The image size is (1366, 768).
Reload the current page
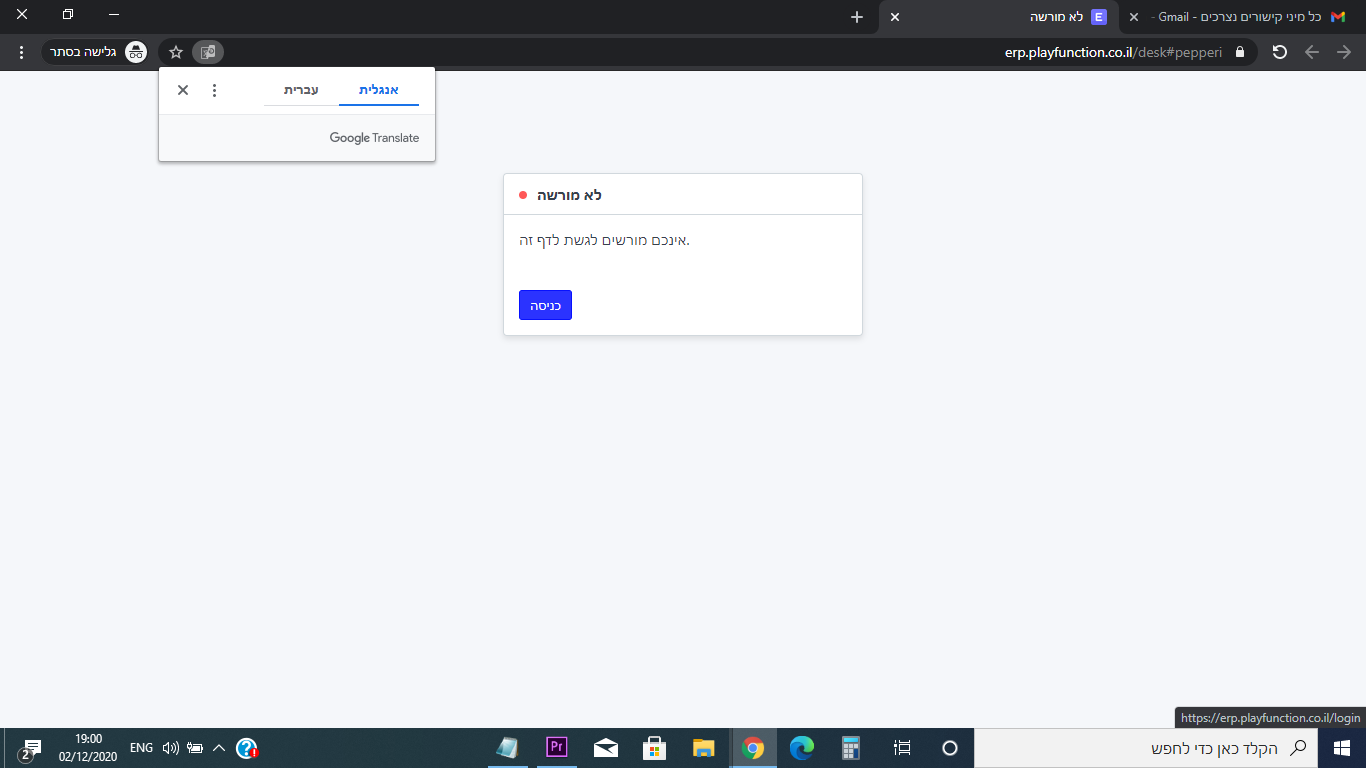pos(1280,52)
